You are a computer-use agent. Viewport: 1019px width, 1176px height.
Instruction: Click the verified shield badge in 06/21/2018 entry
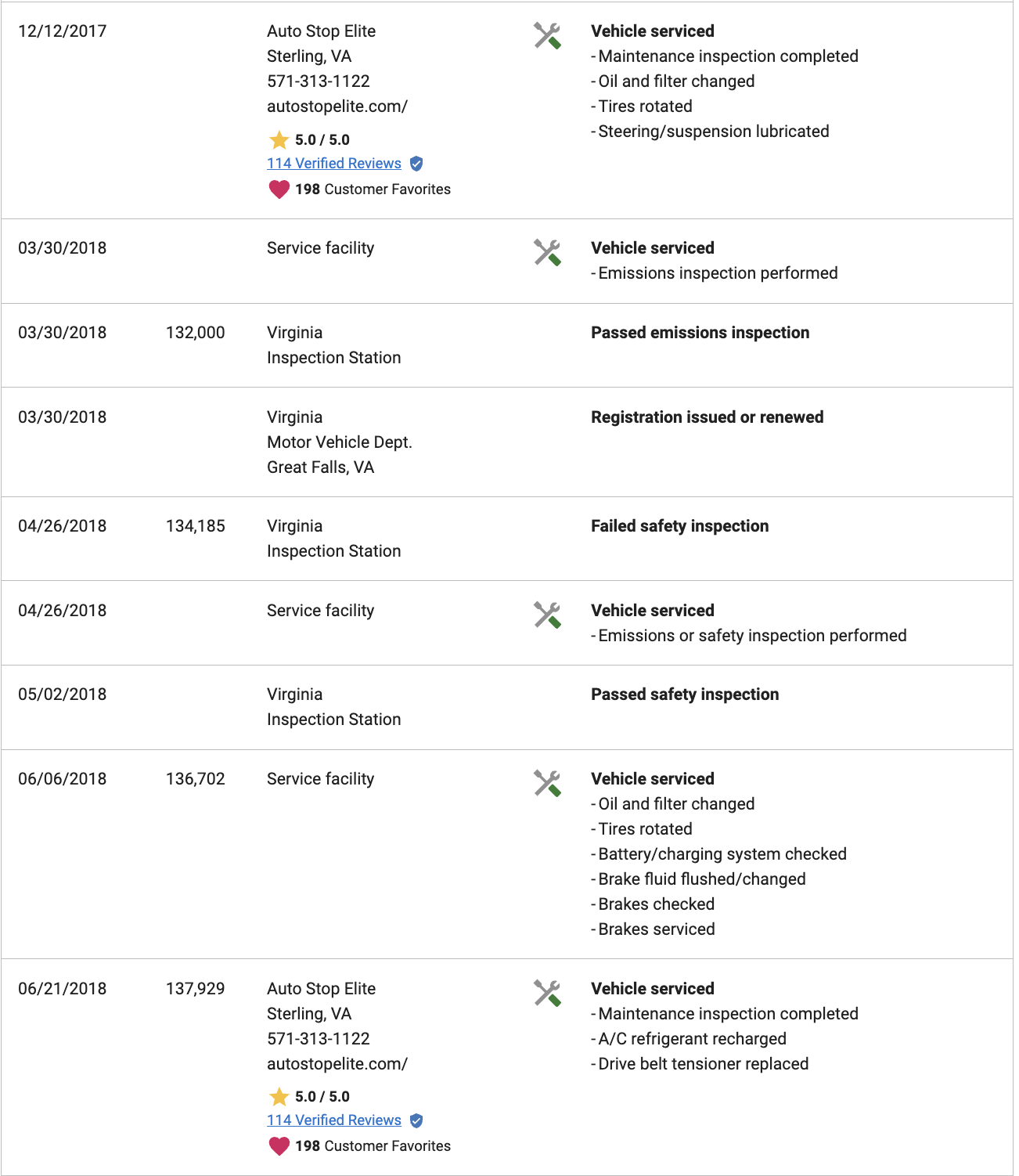click(416, 1120)
